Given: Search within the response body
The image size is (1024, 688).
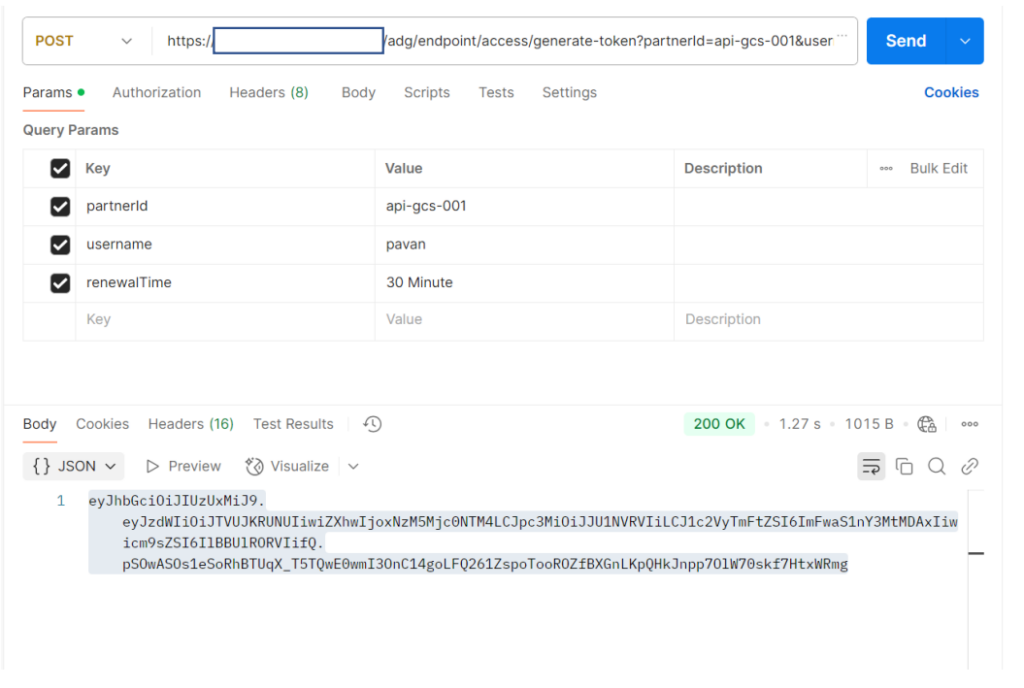Looking at the screenshot, I should (x=936, y=466).
